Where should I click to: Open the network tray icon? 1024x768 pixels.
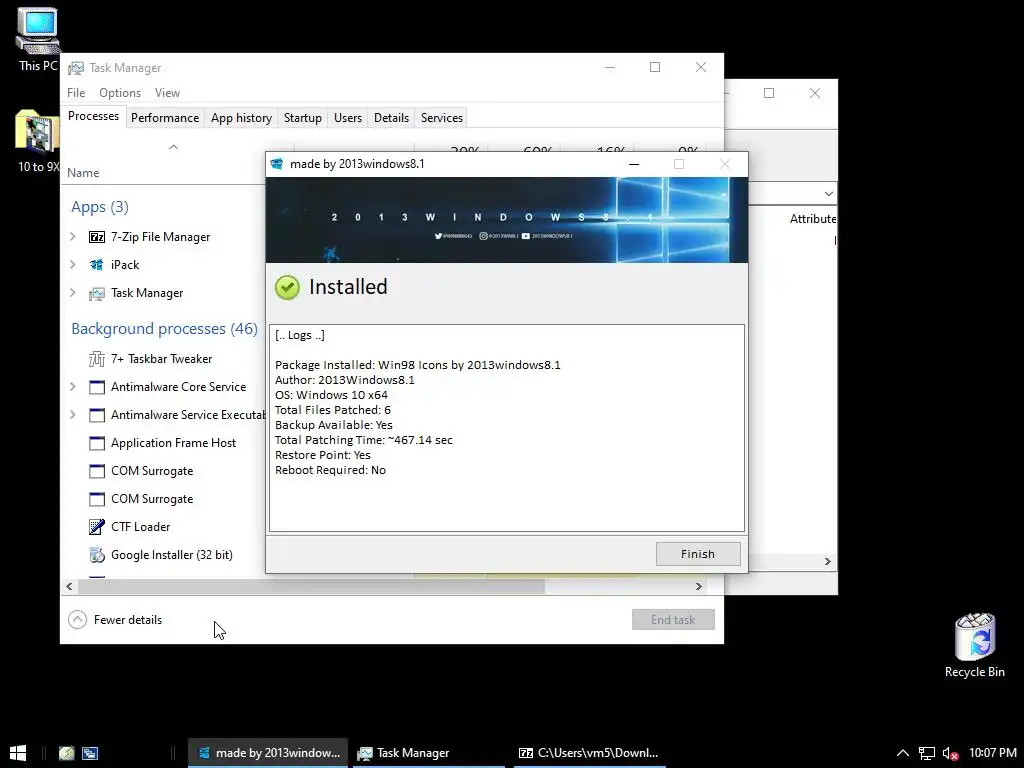tap(927, 753)
